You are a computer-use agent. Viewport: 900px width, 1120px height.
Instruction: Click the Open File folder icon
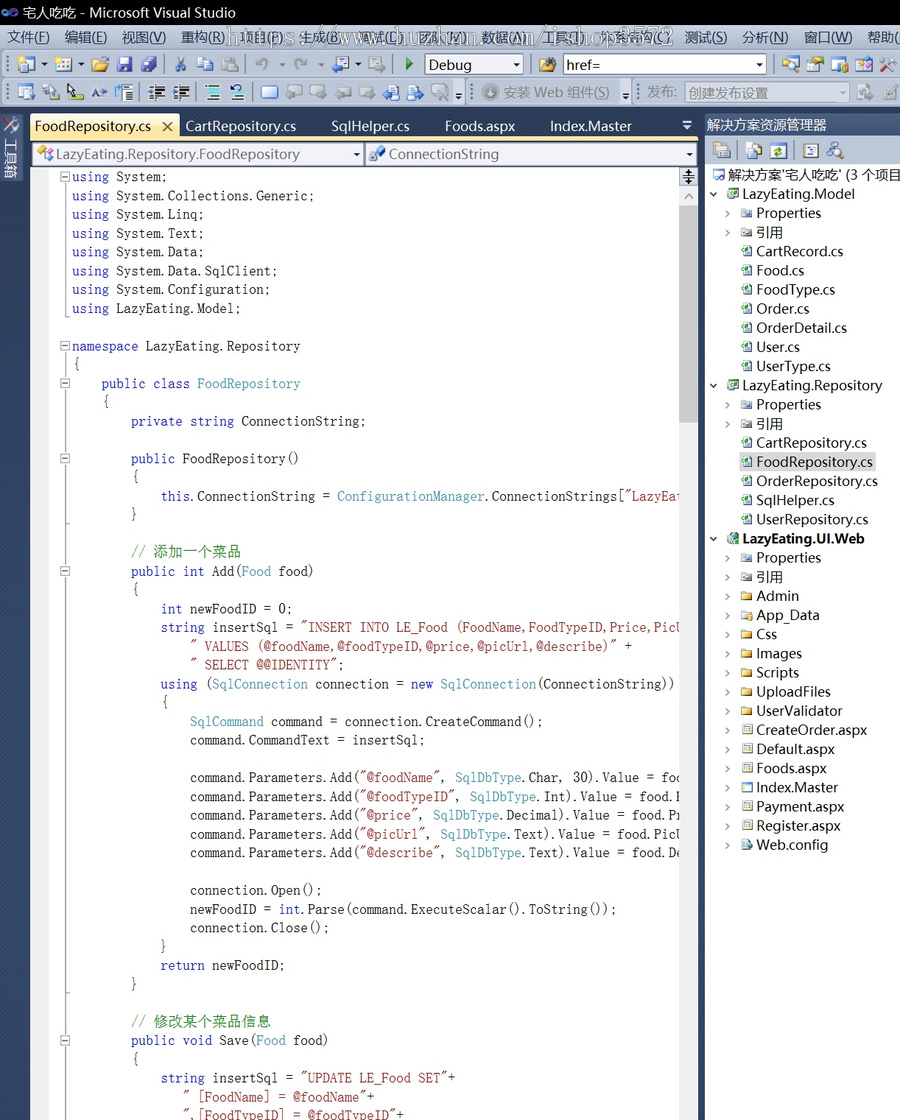tap(100, 64)
